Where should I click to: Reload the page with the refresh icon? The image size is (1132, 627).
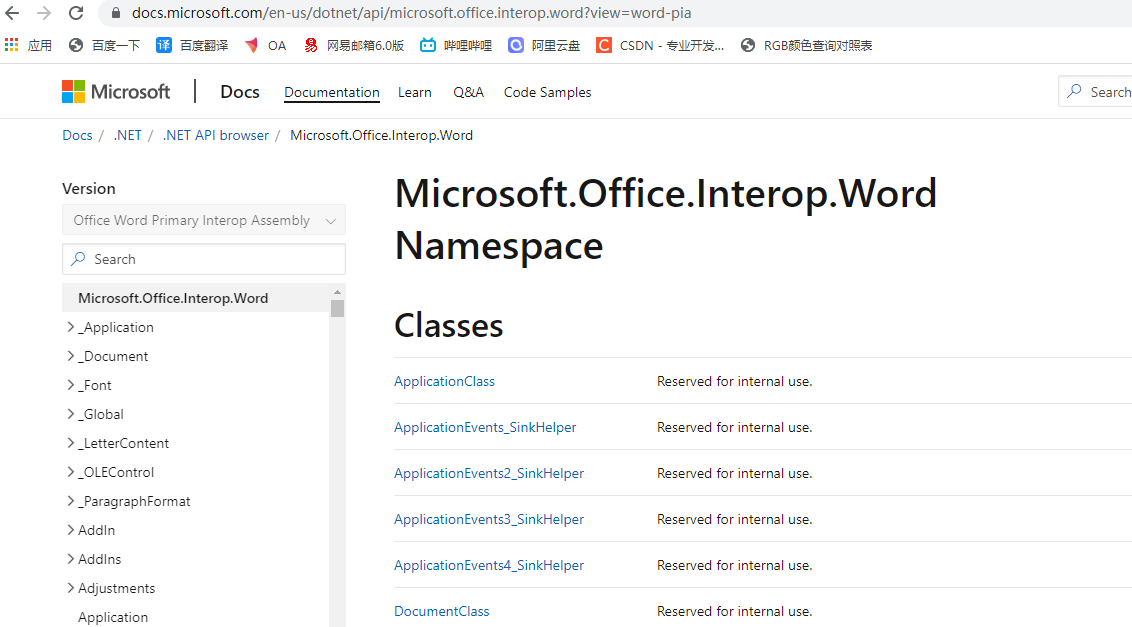(76, 13)
